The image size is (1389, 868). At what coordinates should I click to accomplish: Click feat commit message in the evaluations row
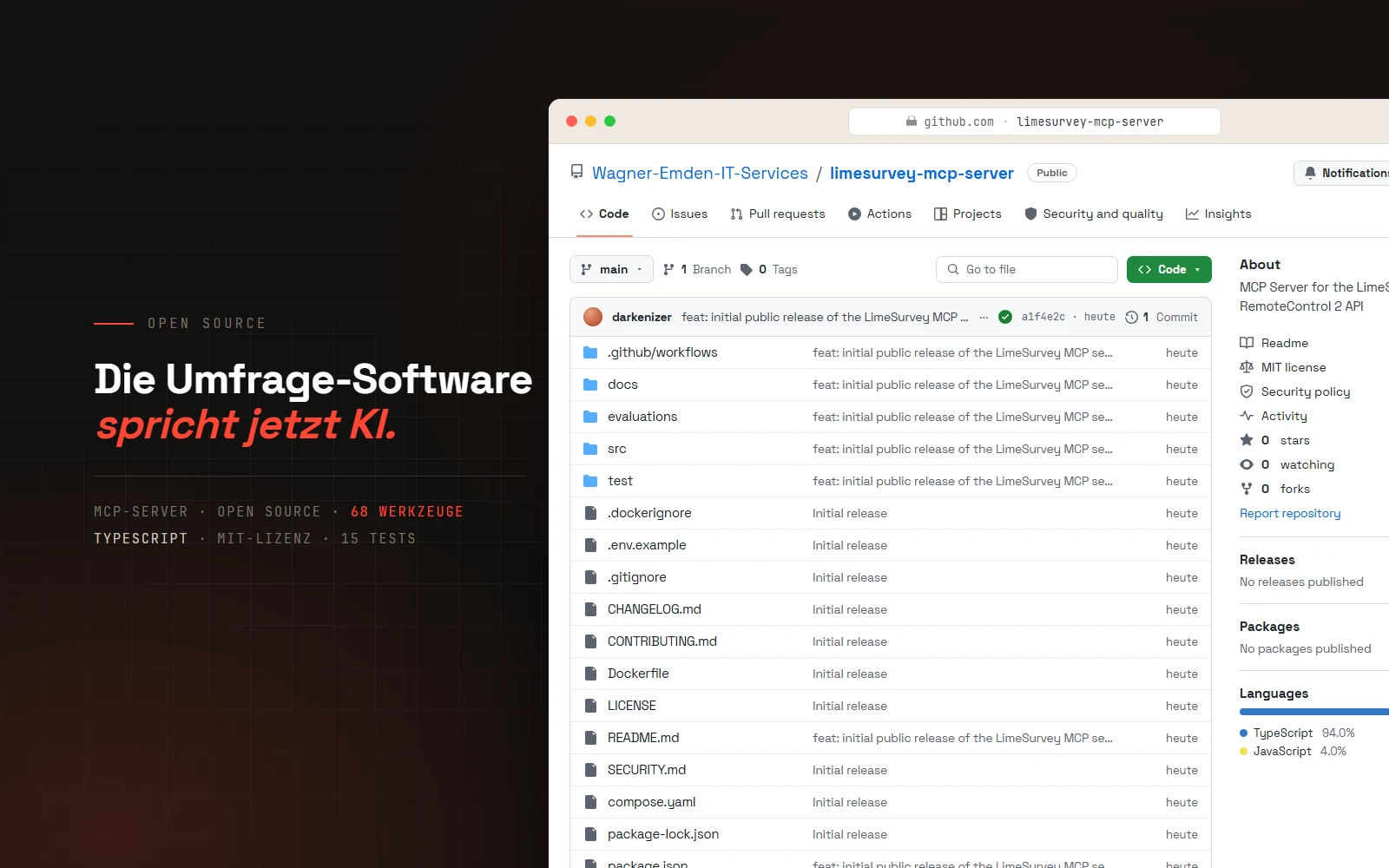[x=963, y=417]
